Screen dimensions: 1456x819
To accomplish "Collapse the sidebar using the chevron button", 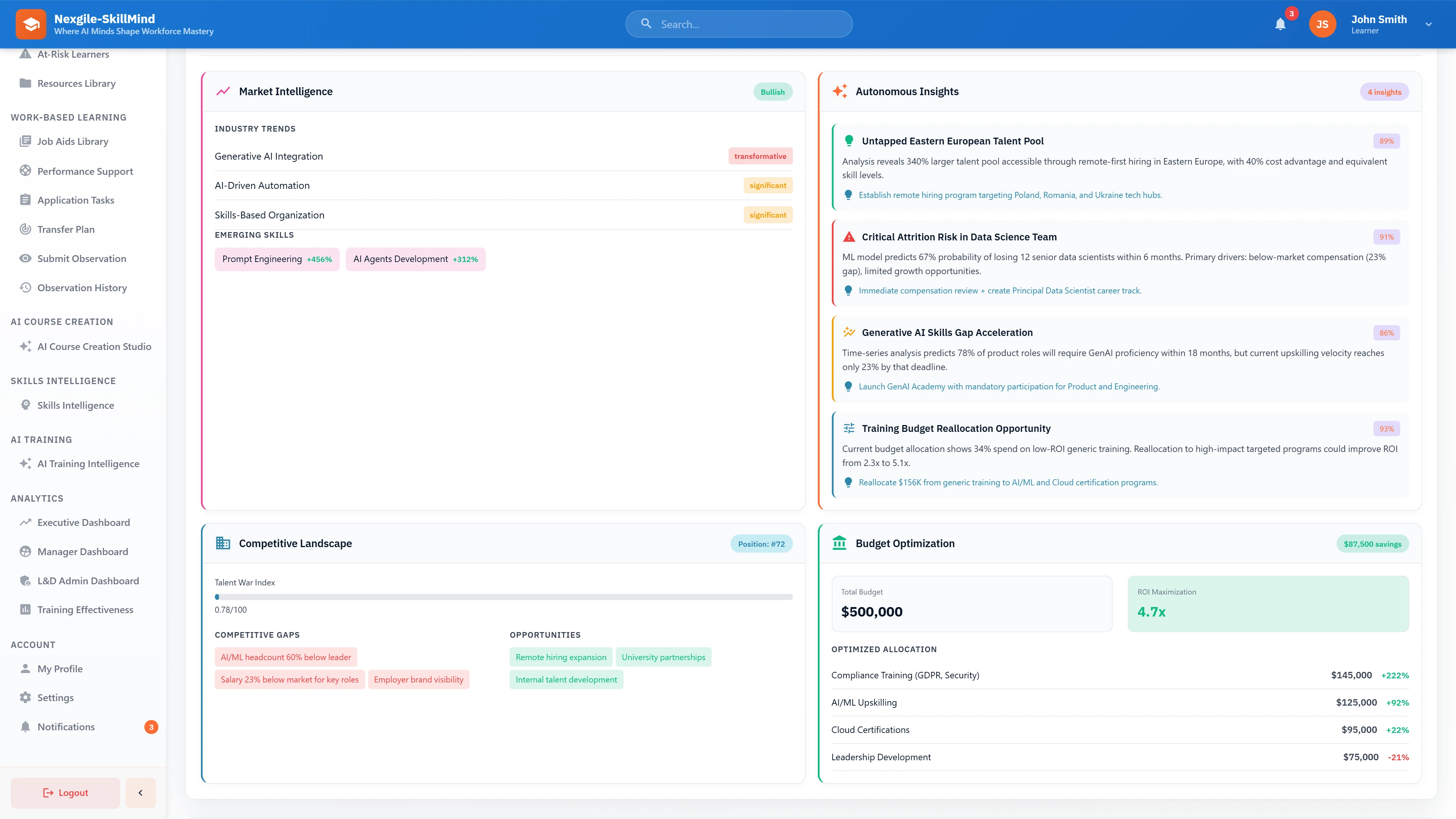I will pyautogui.click(x=140, y=792).
